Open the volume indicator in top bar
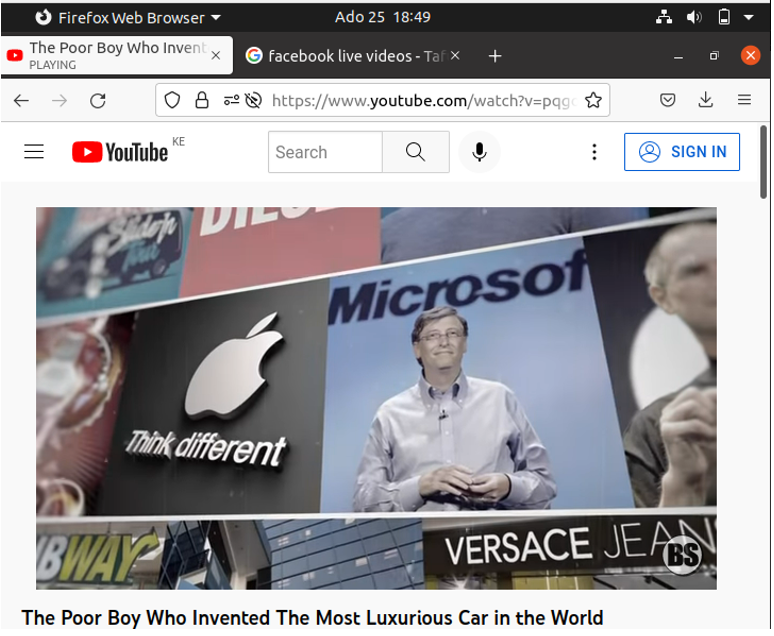Screen dimensions: 774x636 (x=694, y=17)
